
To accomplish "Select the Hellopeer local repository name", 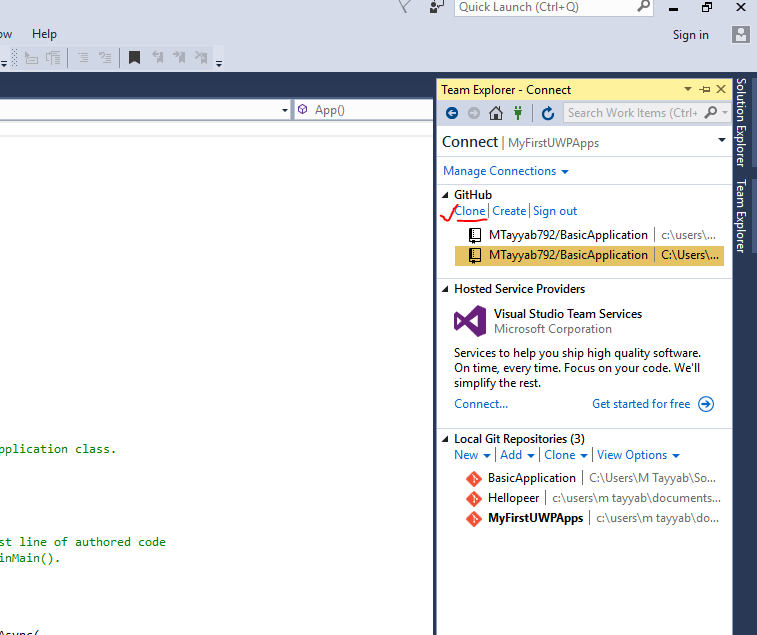I will [x=513, y=498].
